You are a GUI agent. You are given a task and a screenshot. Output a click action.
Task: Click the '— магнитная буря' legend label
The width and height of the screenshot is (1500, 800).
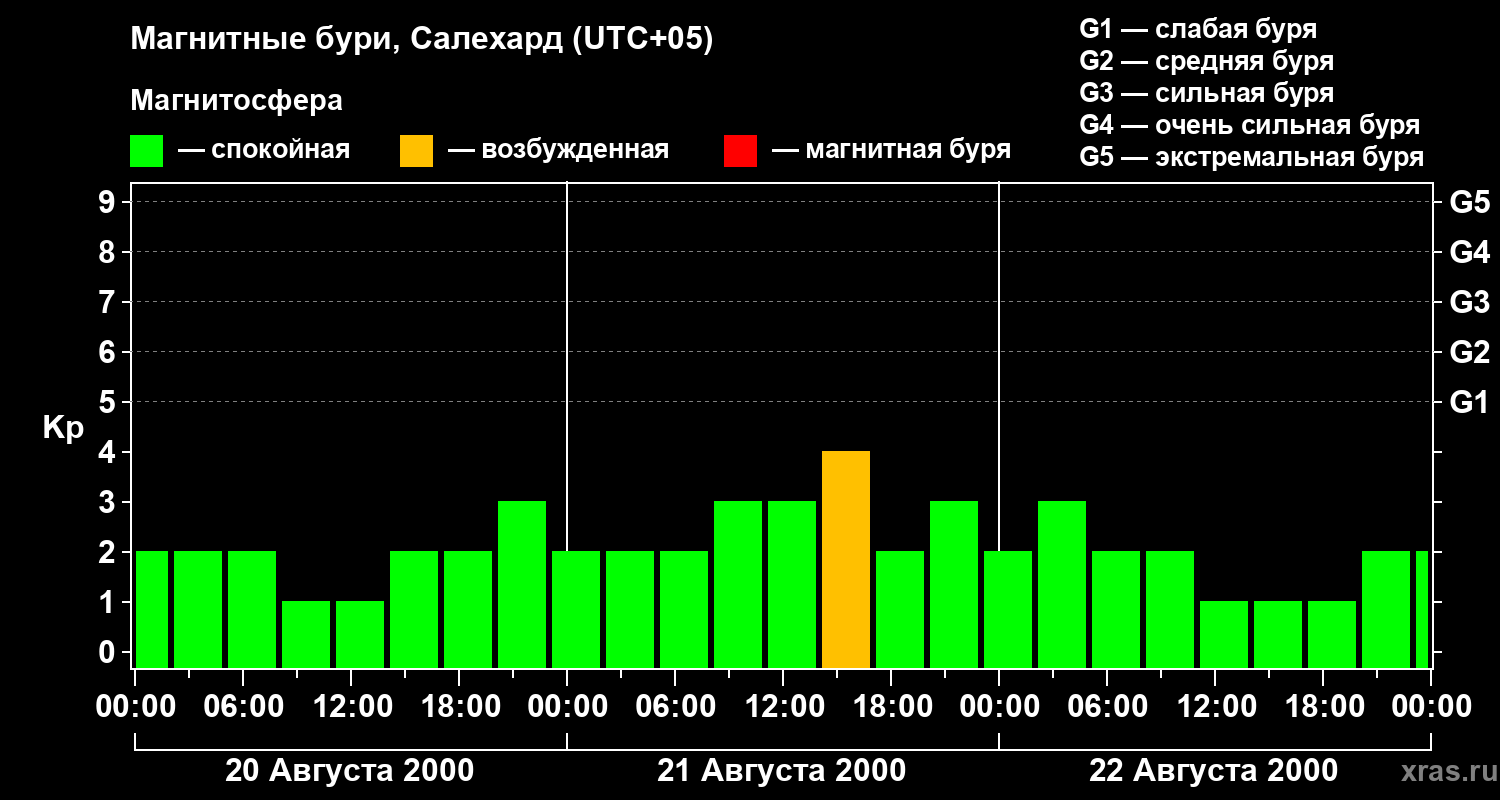tap(891, 151)
